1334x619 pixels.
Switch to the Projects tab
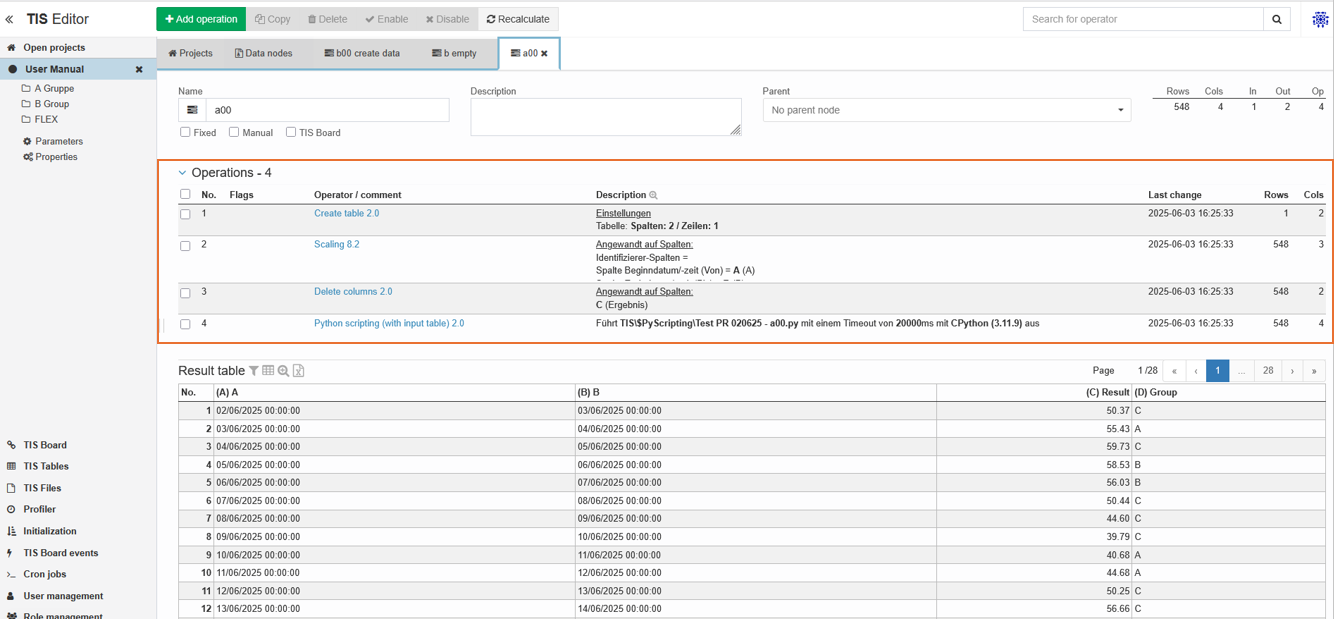190,53
